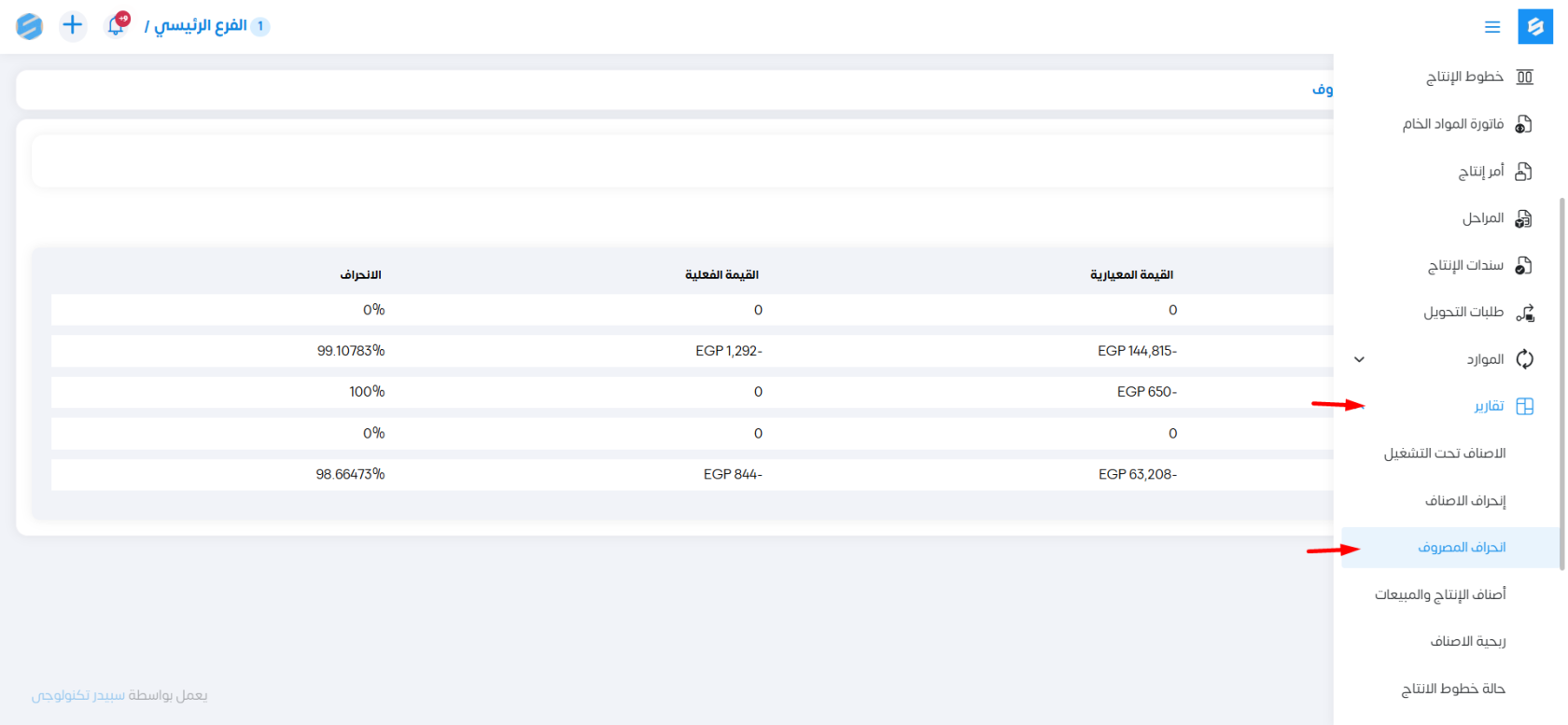Toggle the hamburger menu icon

click(x=1492, y=27)
